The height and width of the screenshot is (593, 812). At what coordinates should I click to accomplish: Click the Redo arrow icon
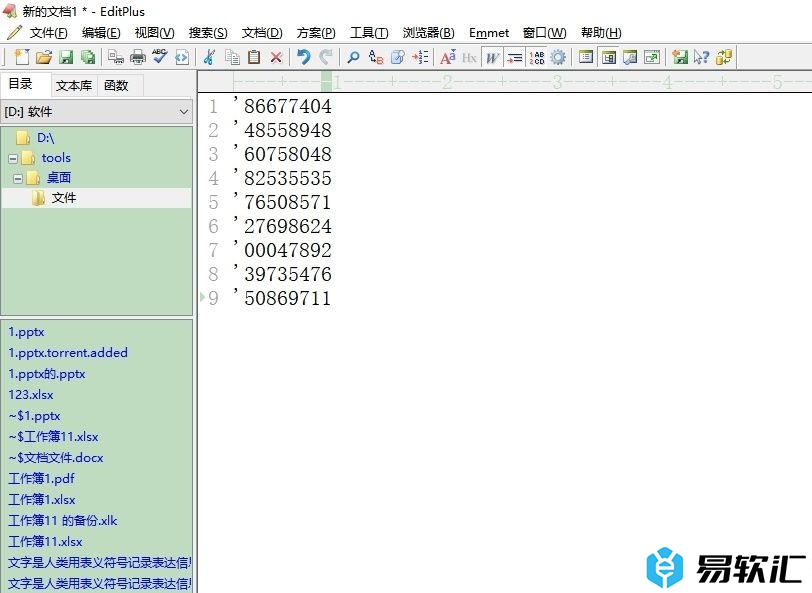pyautogui.click(x=326, y=57)
